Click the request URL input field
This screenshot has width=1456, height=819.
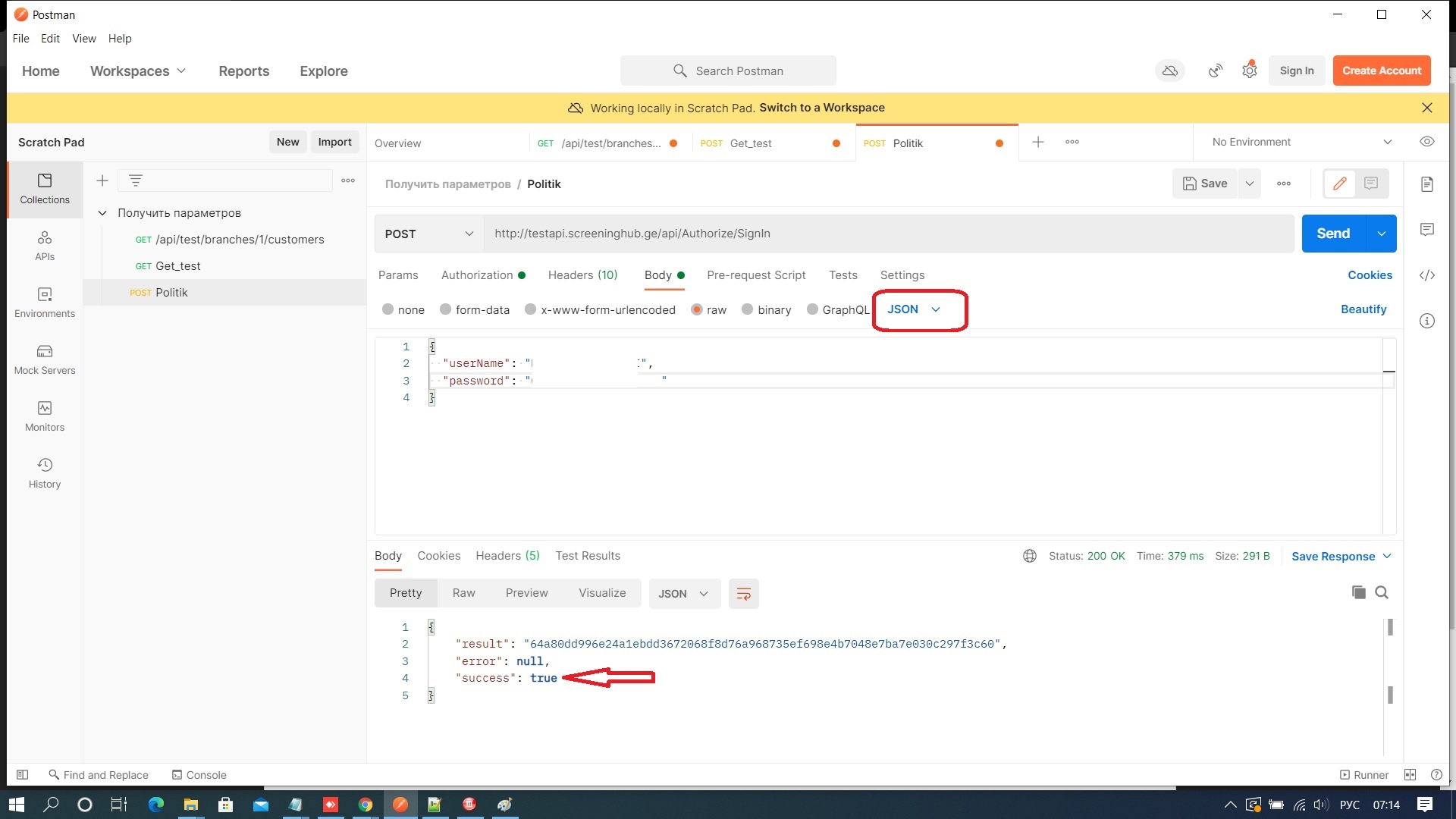pyautogui.click(x=889, y=234)
